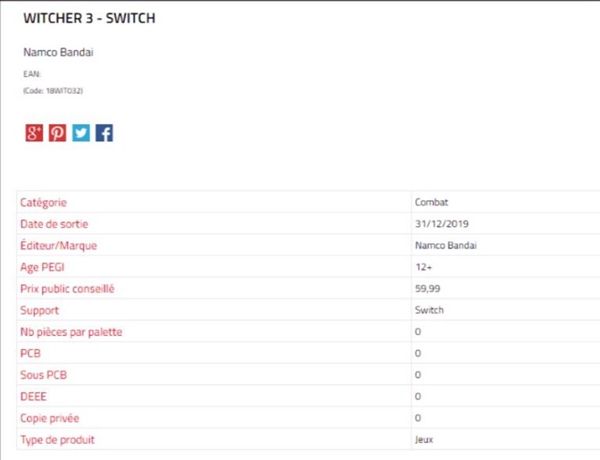The height and width of the screenshot is (460, 600).
Task: Share the product on Google Plus
Action: pos(34,133)
